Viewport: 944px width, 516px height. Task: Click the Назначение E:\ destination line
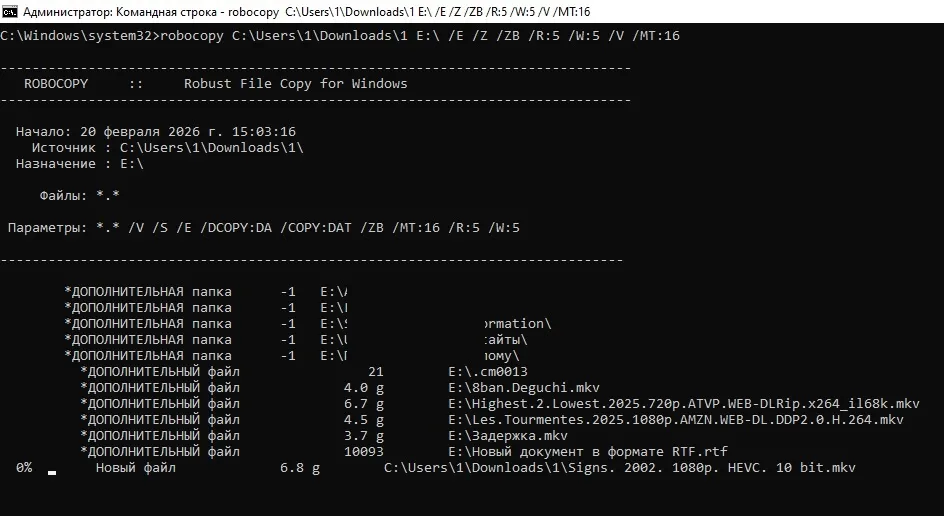point(79,164)
